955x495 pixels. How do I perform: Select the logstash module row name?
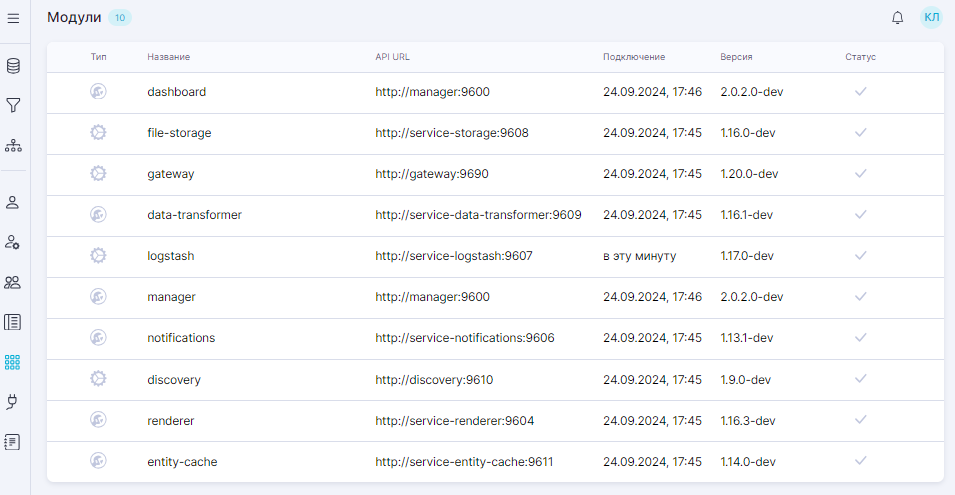170,256
